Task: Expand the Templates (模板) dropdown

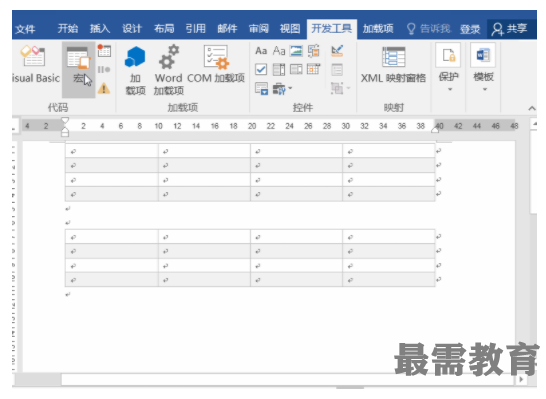Action: point(483,68)
